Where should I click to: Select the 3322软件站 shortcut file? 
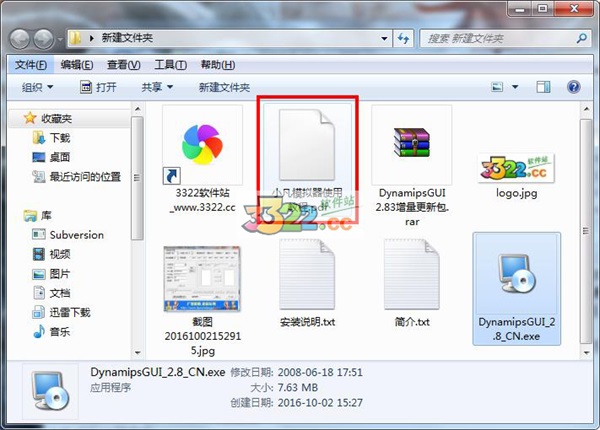(x=202, y=159)
